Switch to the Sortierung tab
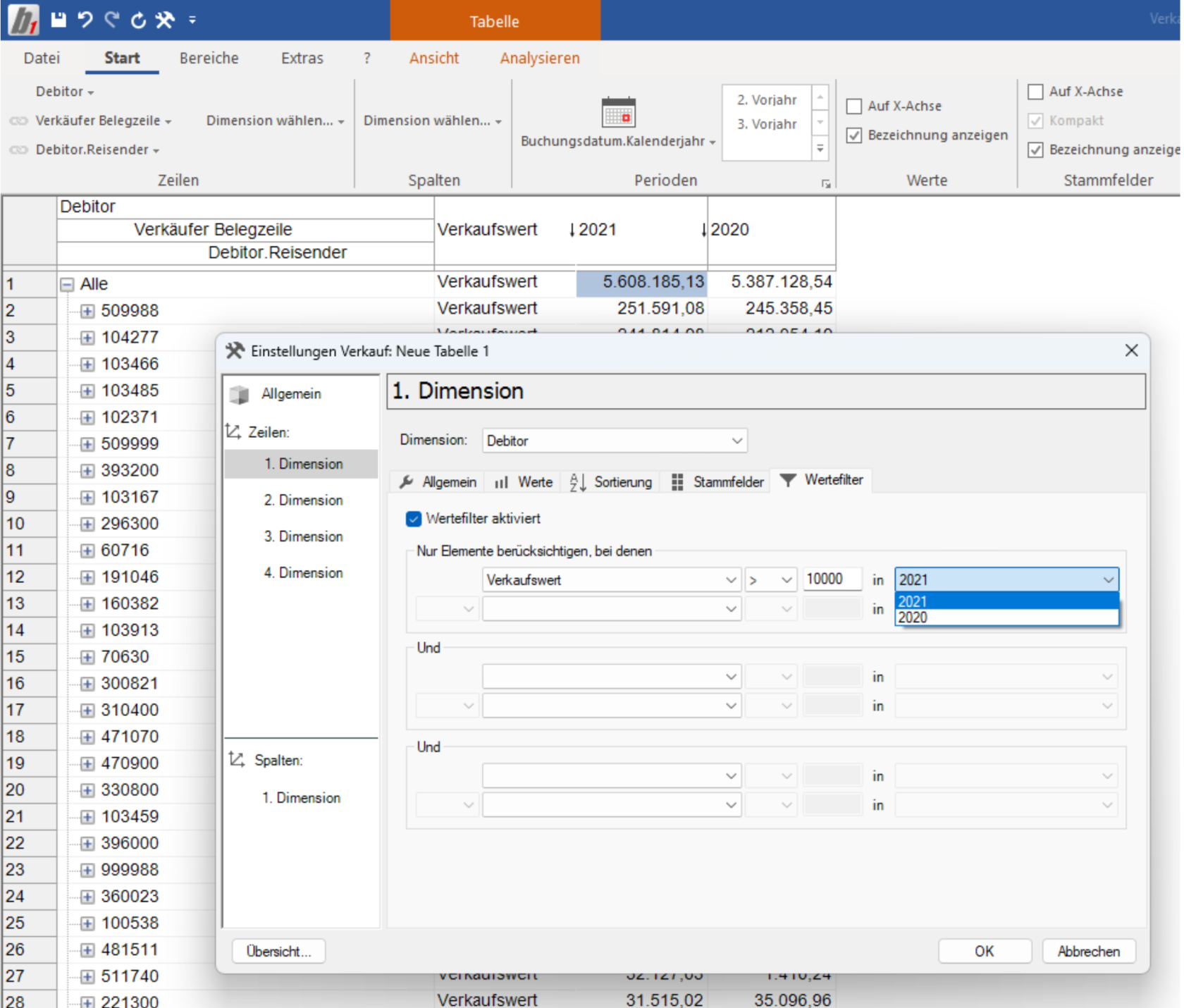 click(612, 482)
